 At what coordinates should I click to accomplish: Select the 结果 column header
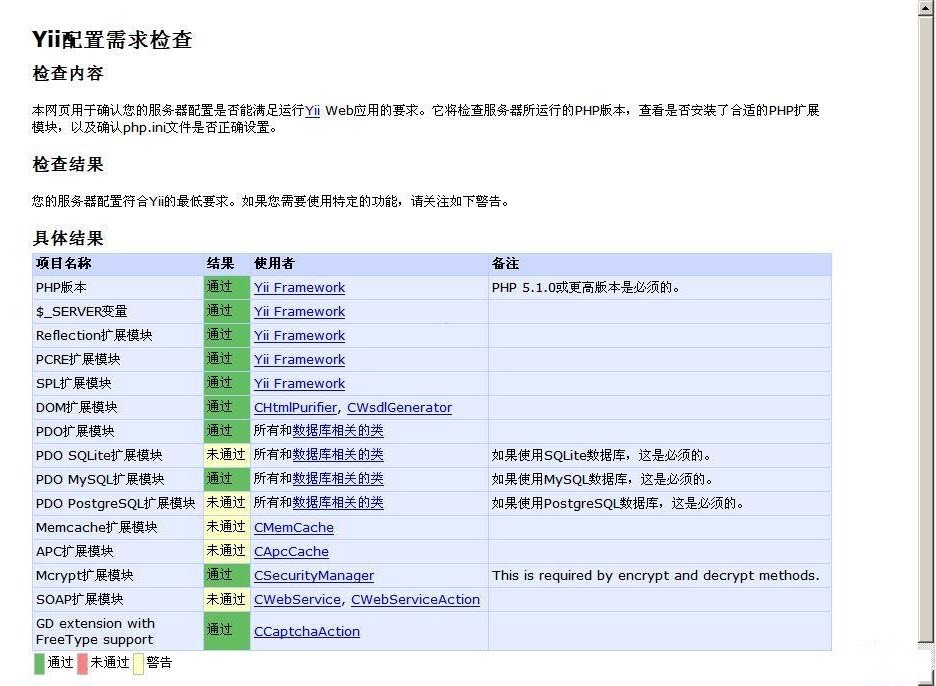[218, 263]
